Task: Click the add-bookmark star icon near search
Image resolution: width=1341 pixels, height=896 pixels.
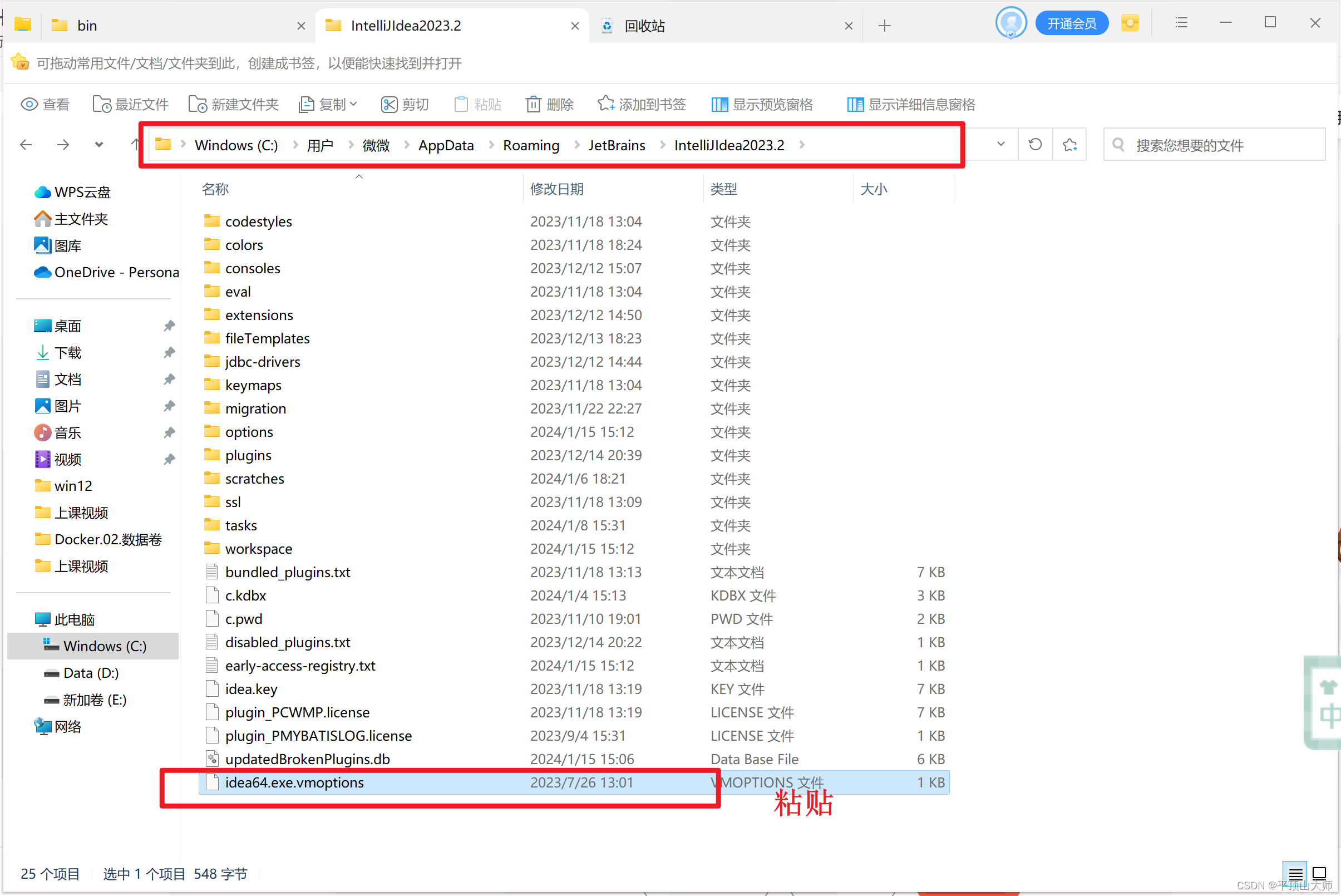Action: pos(1069,145)
